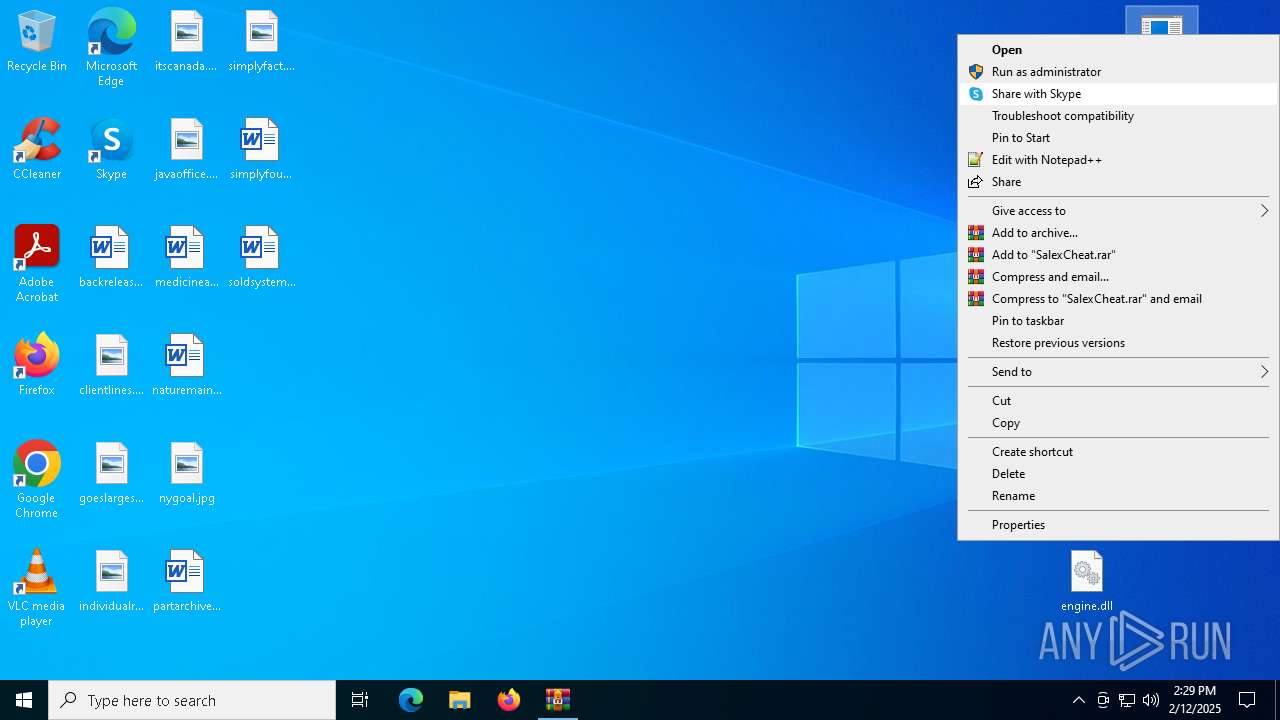Select the naturemain Word document icon
1280x720 pixels.
point(186,365)
